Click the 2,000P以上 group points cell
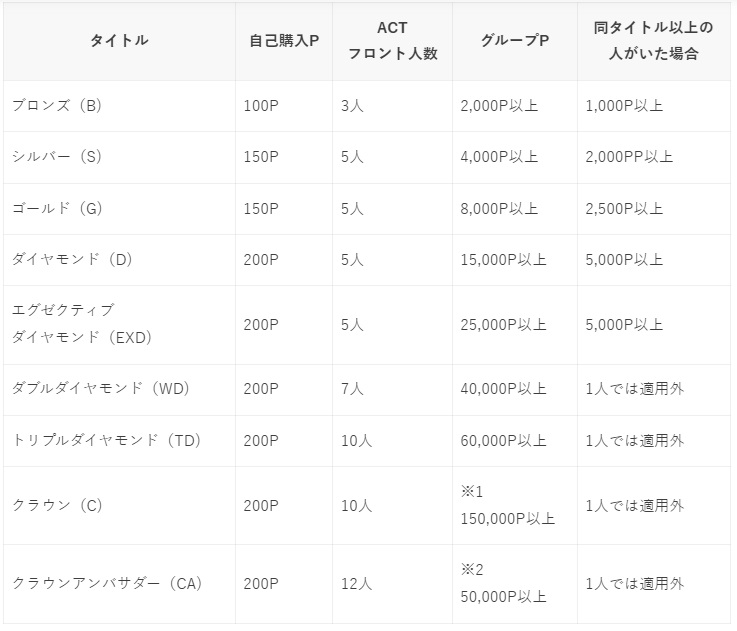This screenshot has height=631, width=737. click(x=515, y=106)
